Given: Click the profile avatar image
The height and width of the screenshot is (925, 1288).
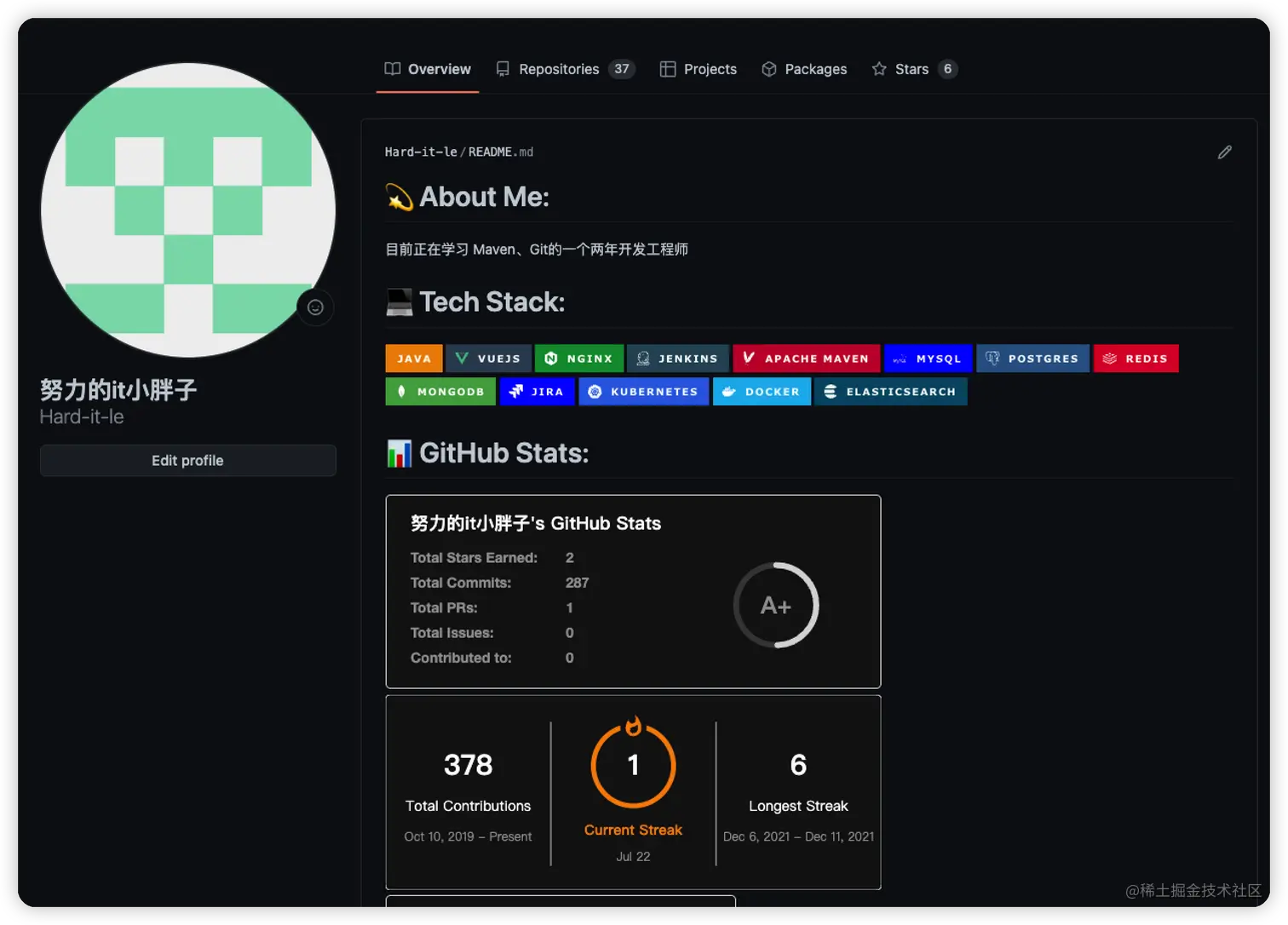Looking at the screenshot, I should pyautogui.click(x=188, y=210).
